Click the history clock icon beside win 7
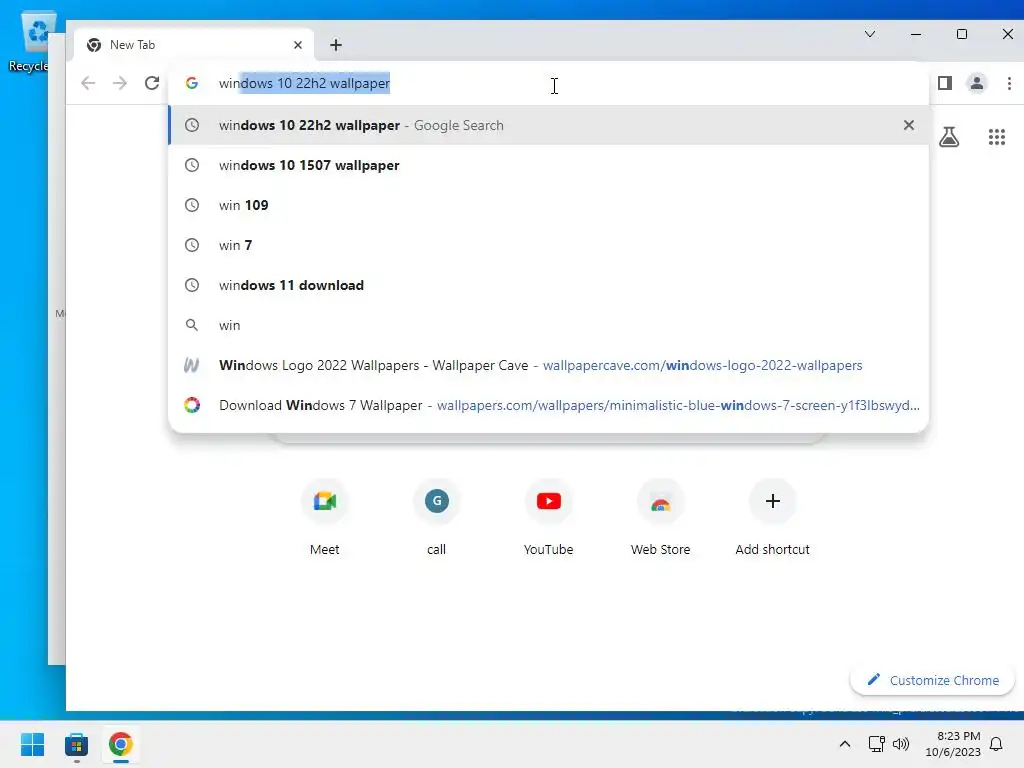Viewport: 1024px width, 768px height. click(191, 245)
